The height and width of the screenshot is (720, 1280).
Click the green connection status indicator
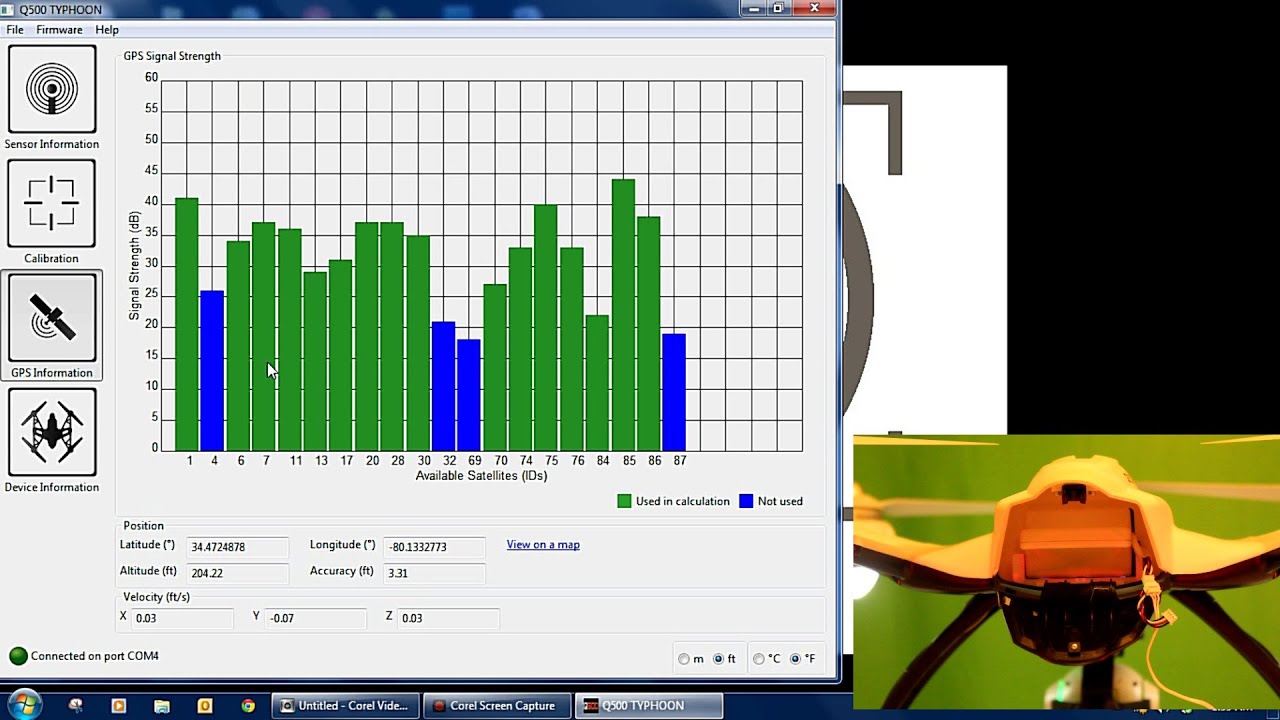(x=18, y=656)
